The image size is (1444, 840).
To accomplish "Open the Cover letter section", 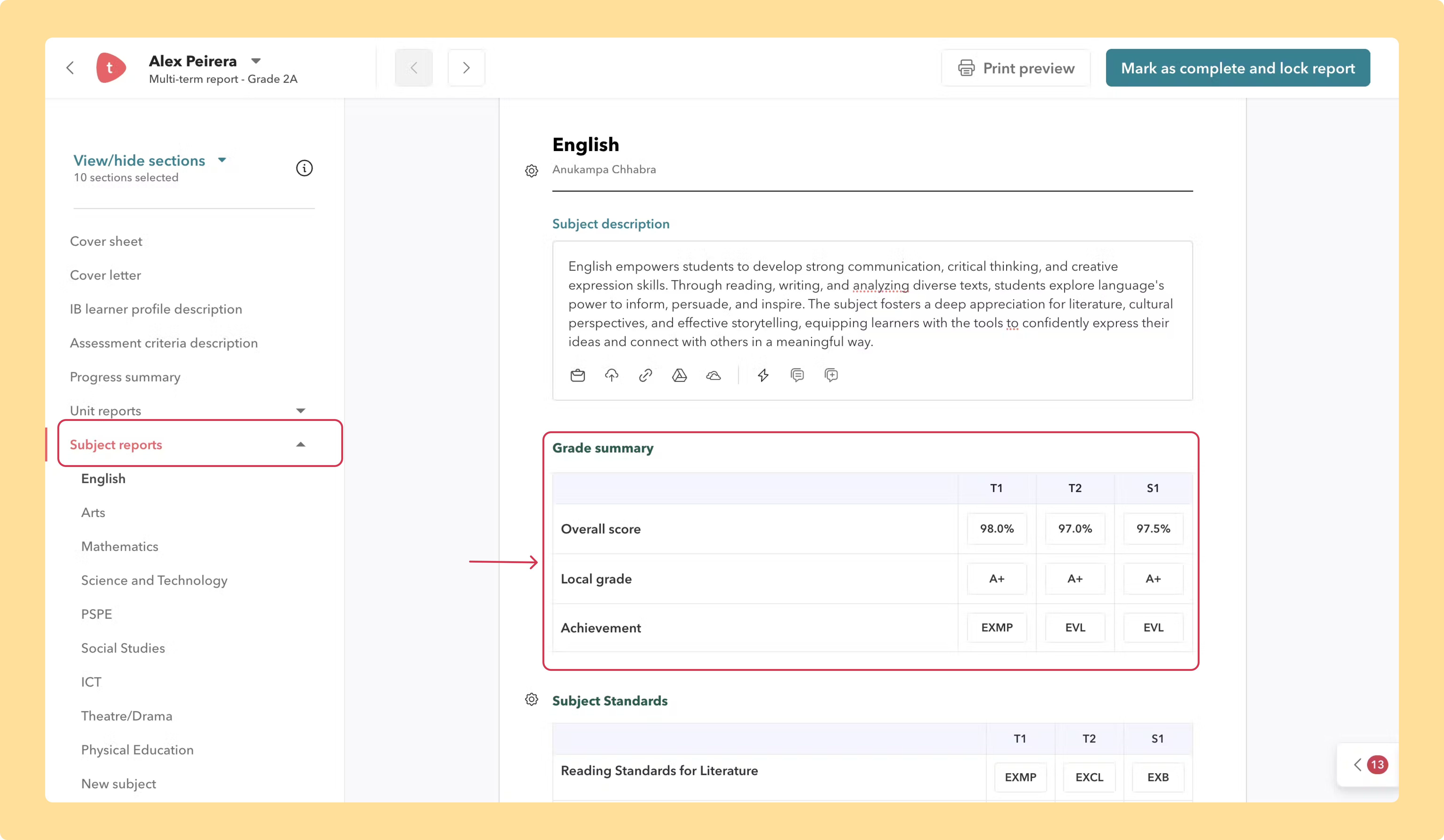I will pos(106,275).
